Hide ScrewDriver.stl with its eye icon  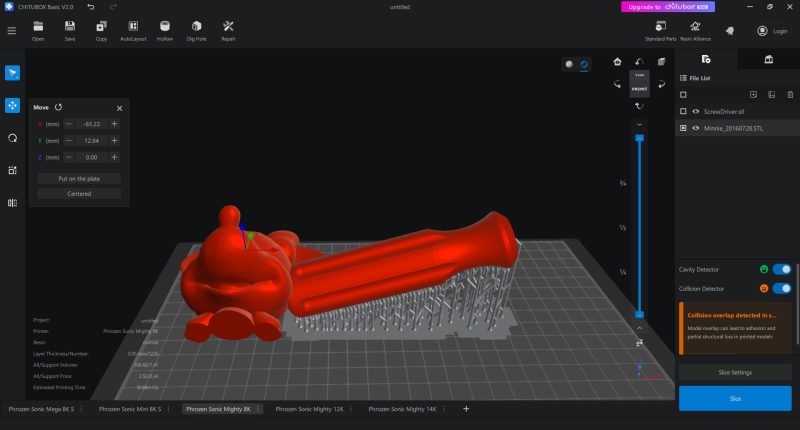point(695,111)
